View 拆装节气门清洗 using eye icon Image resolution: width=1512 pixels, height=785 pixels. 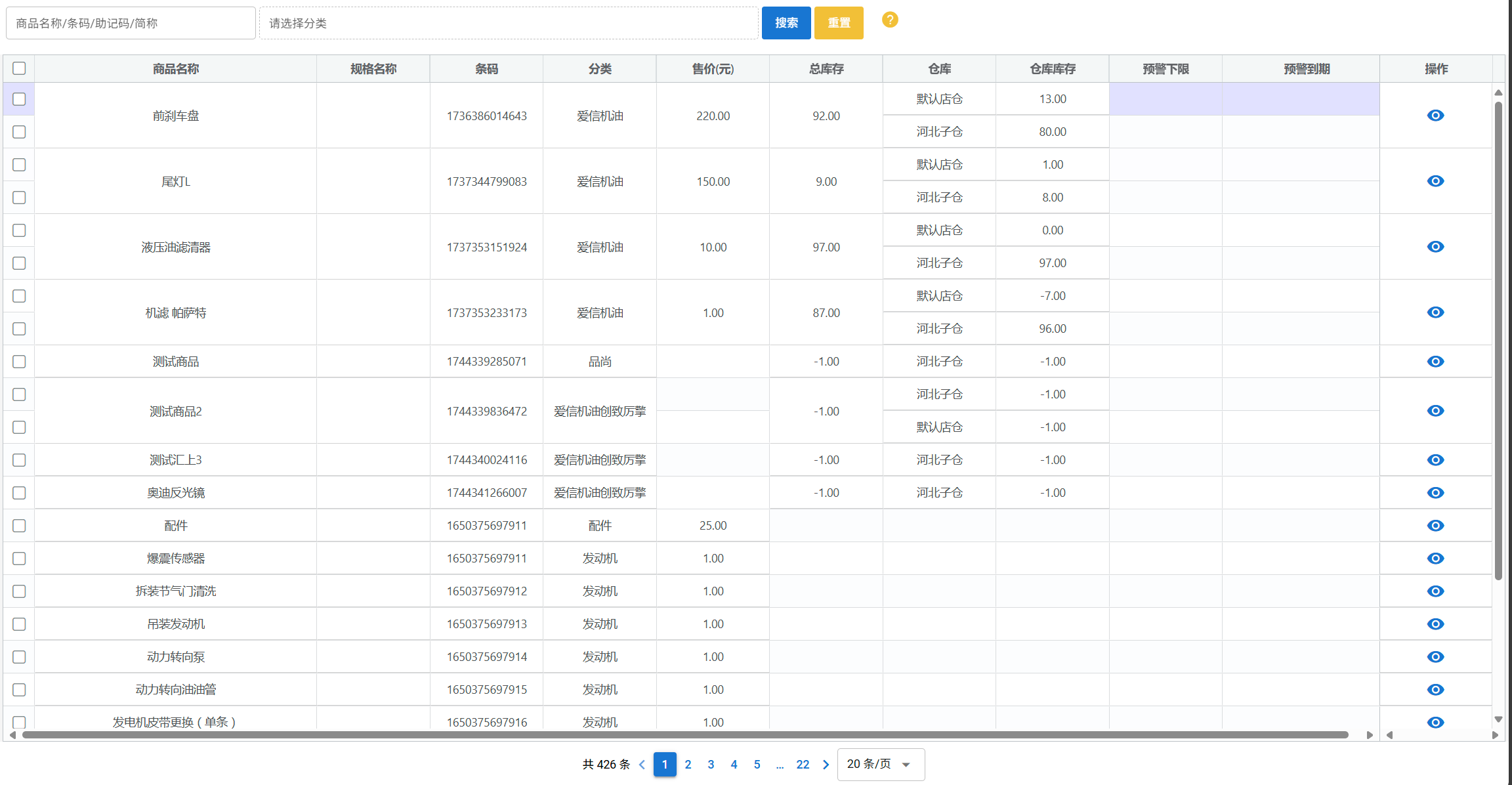1435,591
